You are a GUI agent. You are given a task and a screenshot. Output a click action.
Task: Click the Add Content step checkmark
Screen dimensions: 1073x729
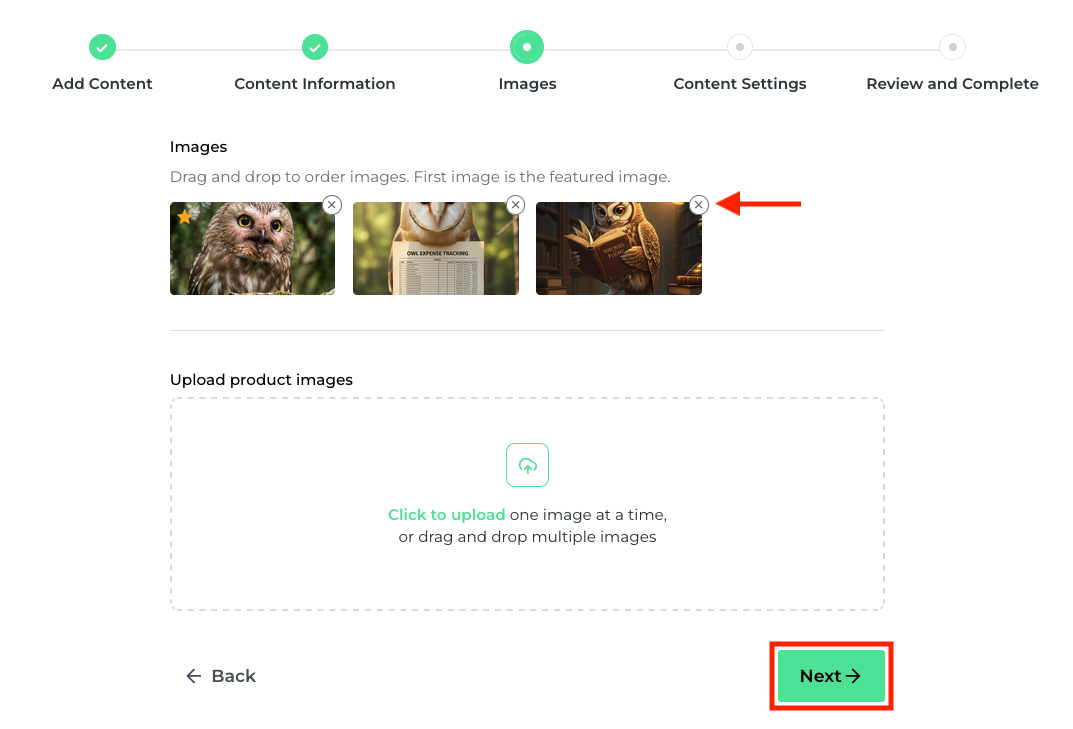pos(102,48)
